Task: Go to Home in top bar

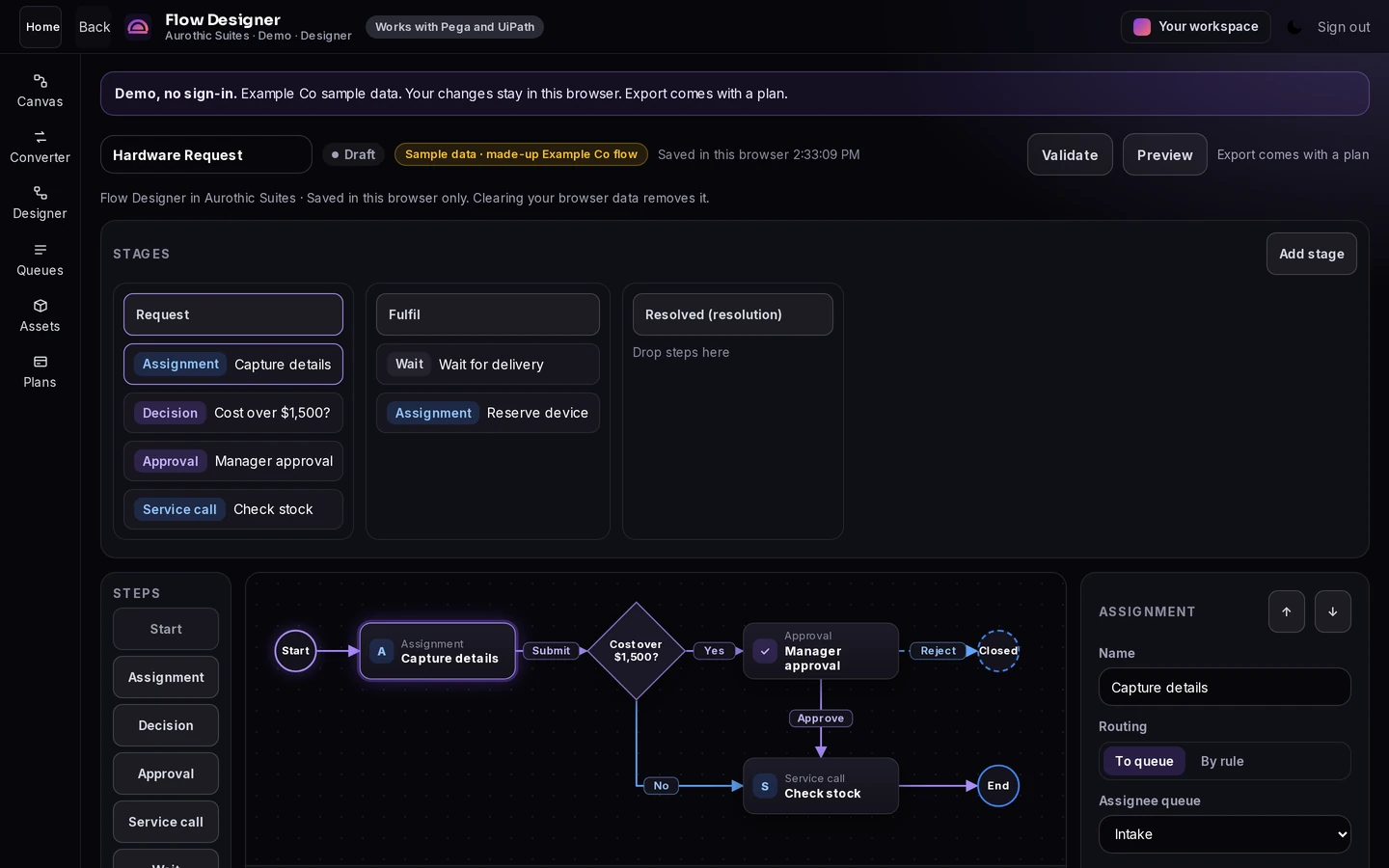Action: (42, 27)
